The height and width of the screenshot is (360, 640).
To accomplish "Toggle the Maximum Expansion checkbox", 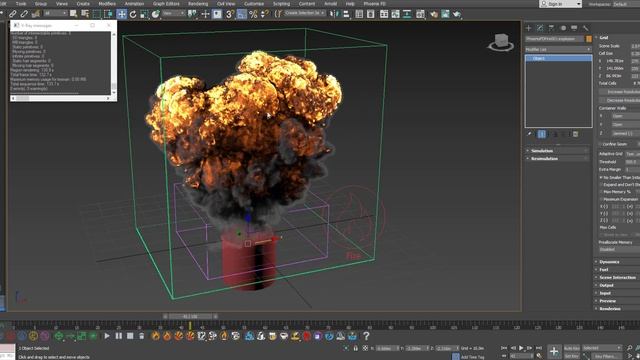I will (601, 199).
